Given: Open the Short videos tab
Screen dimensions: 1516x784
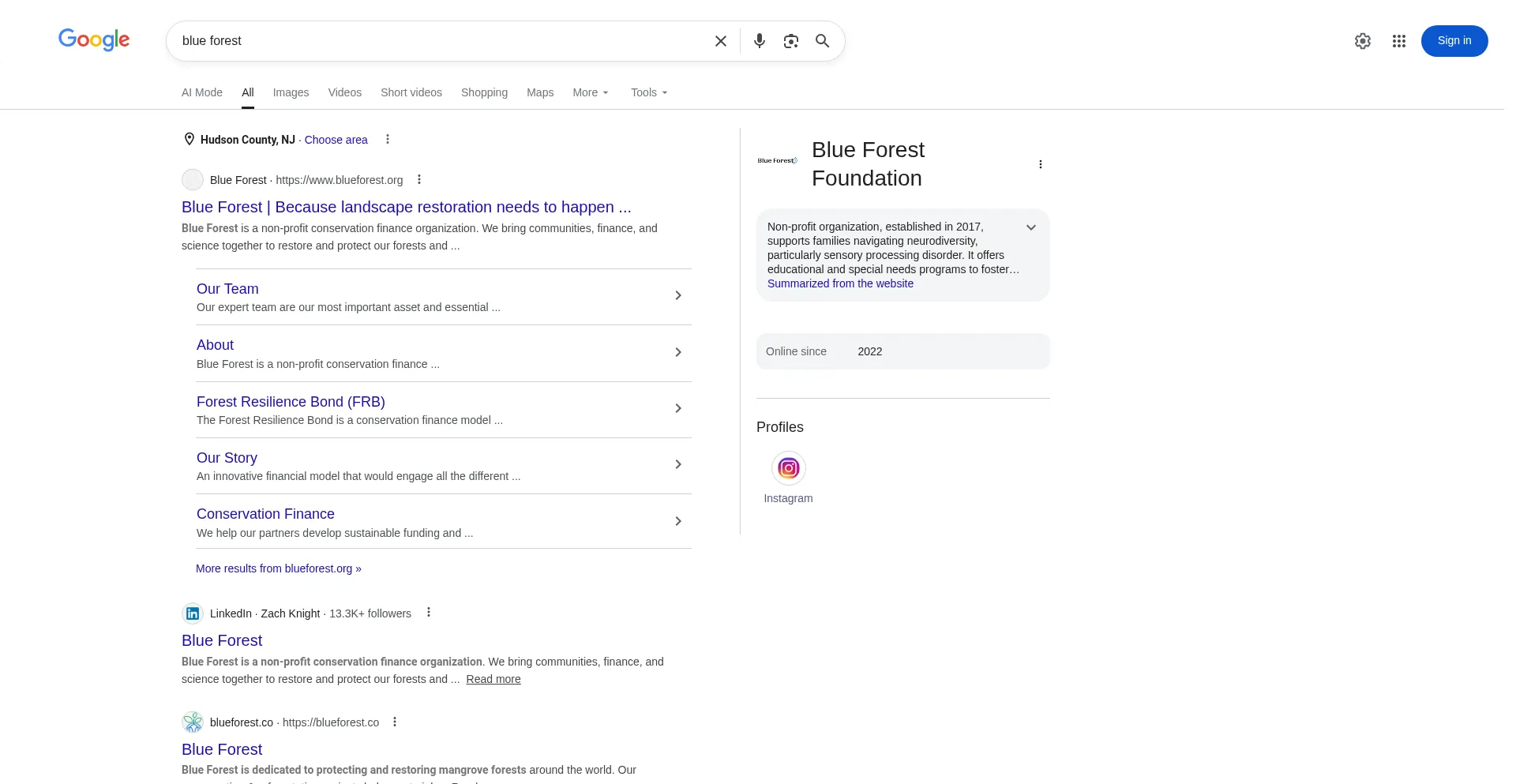Looking at the screenshot, I should pyautogui.click(x=411, y=92).
